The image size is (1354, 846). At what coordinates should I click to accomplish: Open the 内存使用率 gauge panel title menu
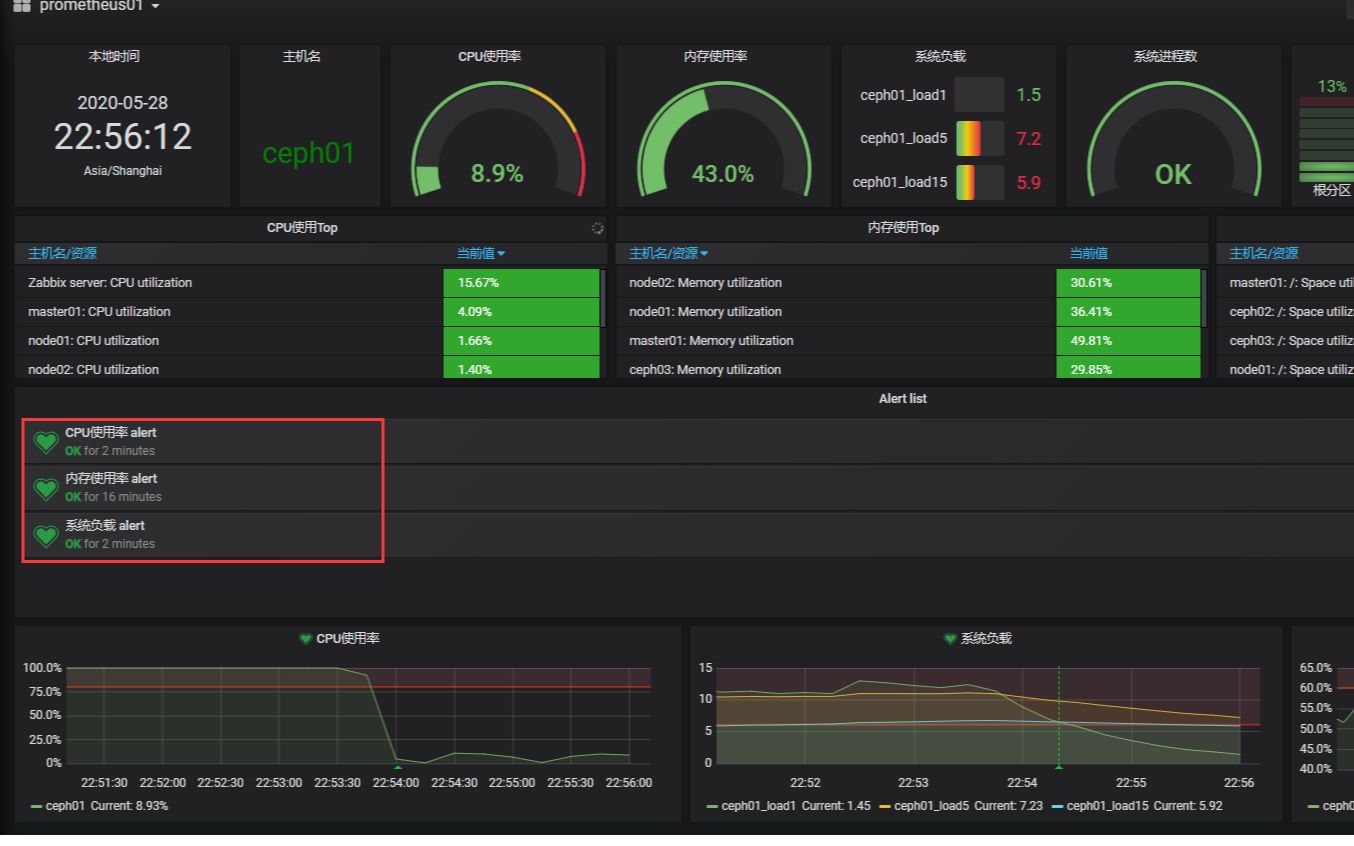pos(715,57)
